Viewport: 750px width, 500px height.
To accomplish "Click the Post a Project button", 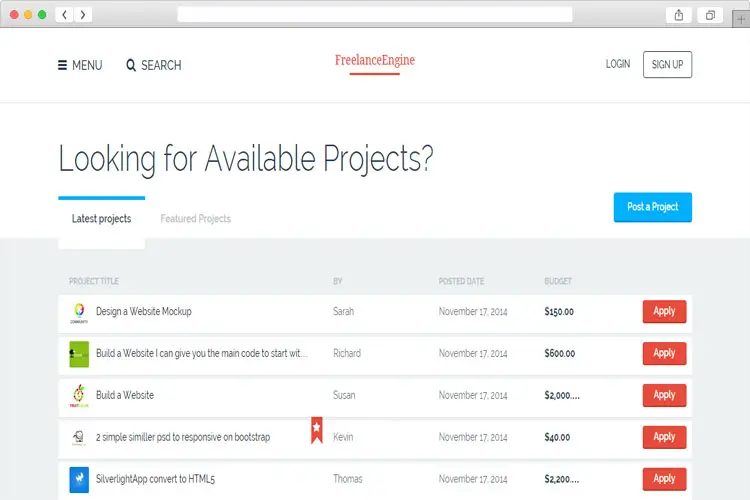I will click(652, 207).
